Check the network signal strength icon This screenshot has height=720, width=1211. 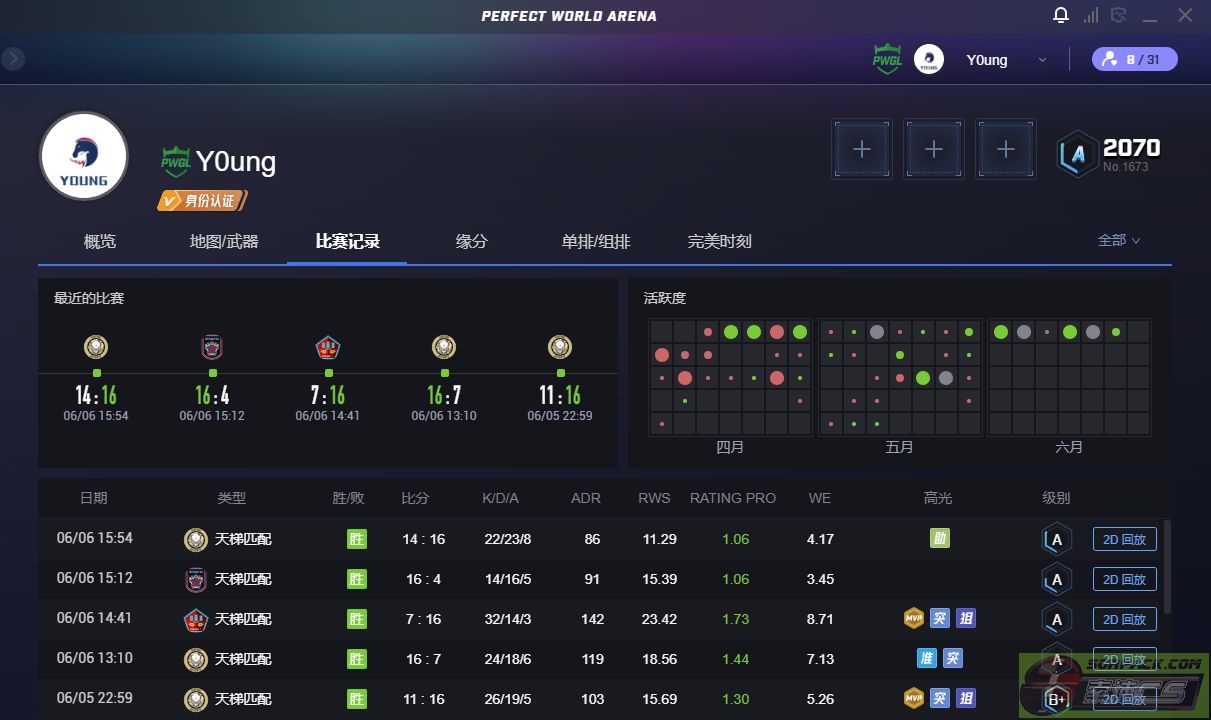tap(1090, 15)
